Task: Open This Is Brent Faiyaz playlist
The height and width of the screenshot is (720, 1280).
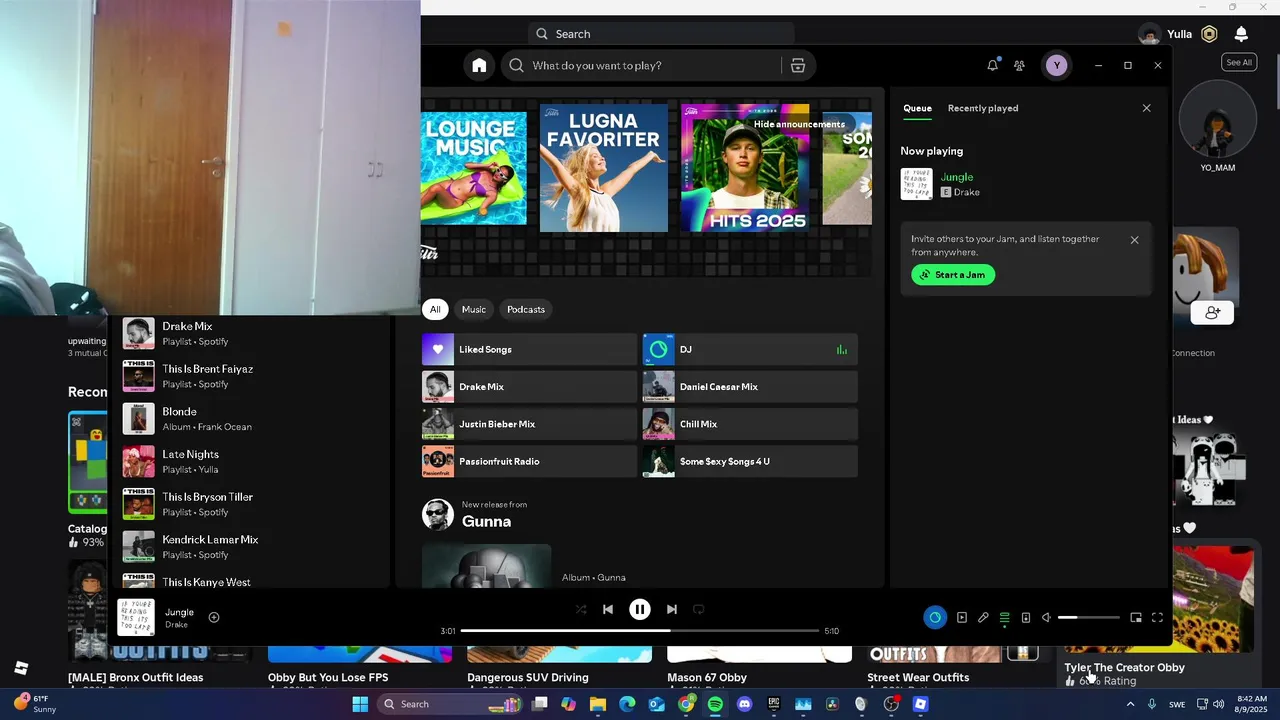Action: tap(250, 376)
